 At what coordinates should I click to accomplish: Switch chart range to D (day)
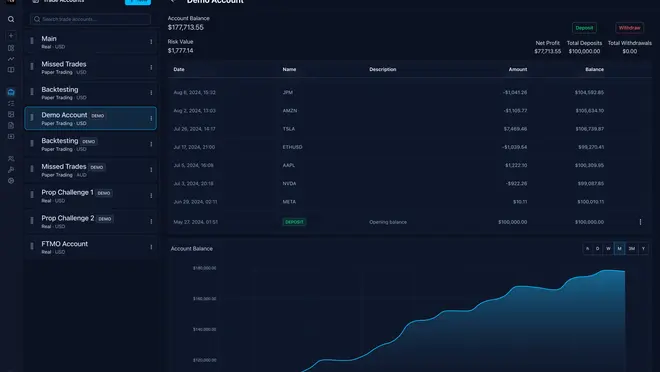tap(597, 249)
